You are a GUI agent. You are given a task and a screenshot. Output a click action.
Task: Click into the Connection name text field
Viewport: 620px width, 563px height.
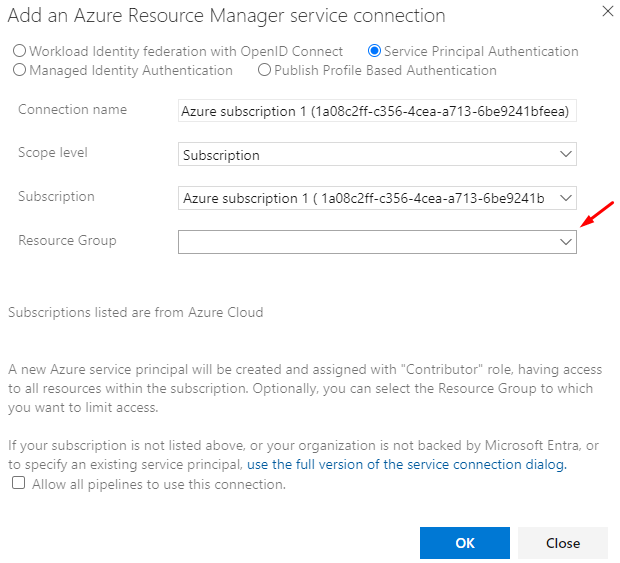(x=376, y=112)
